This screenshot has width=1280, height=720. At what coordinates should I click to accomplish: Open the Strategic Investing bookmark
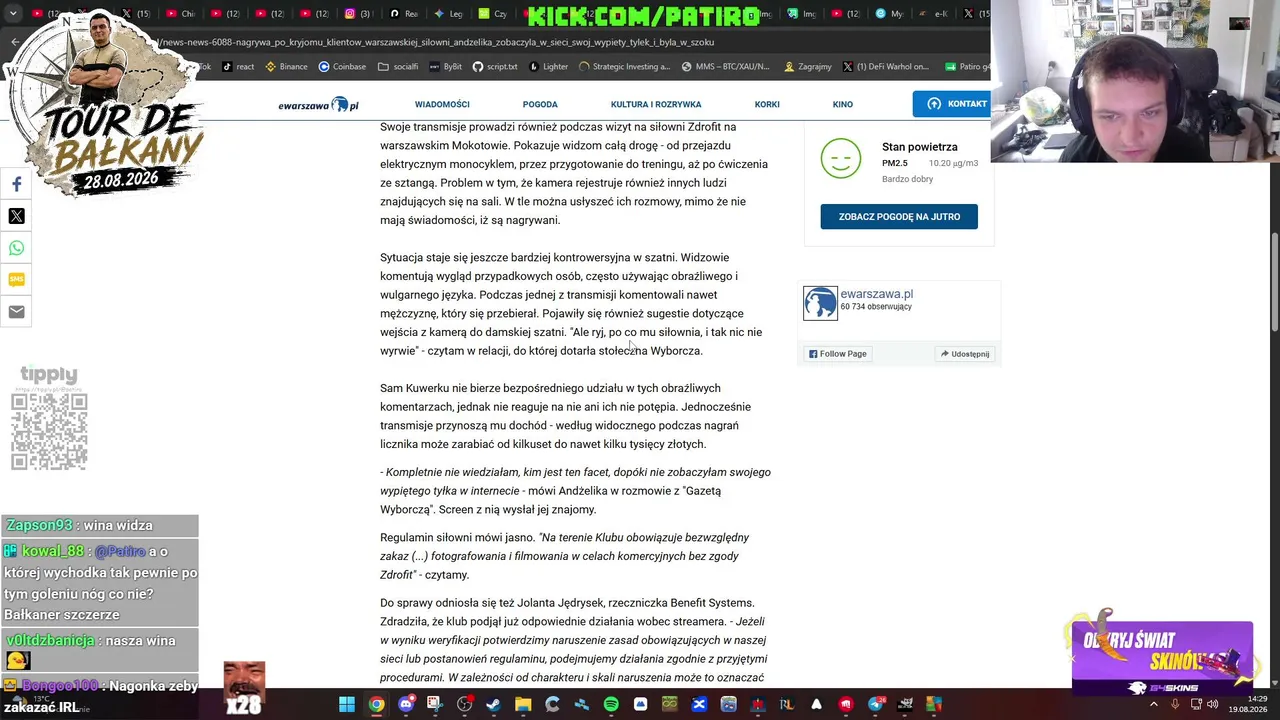(x=625, y=67)
